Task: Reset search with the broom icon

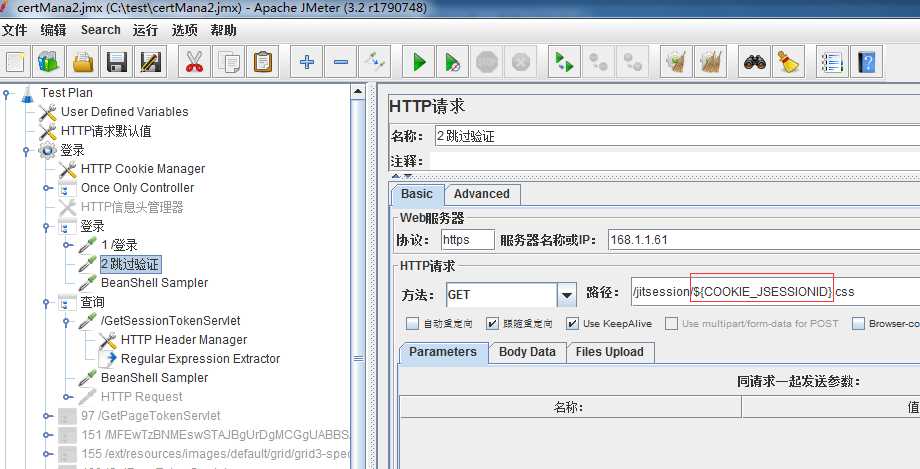Action: pos(788,62)
